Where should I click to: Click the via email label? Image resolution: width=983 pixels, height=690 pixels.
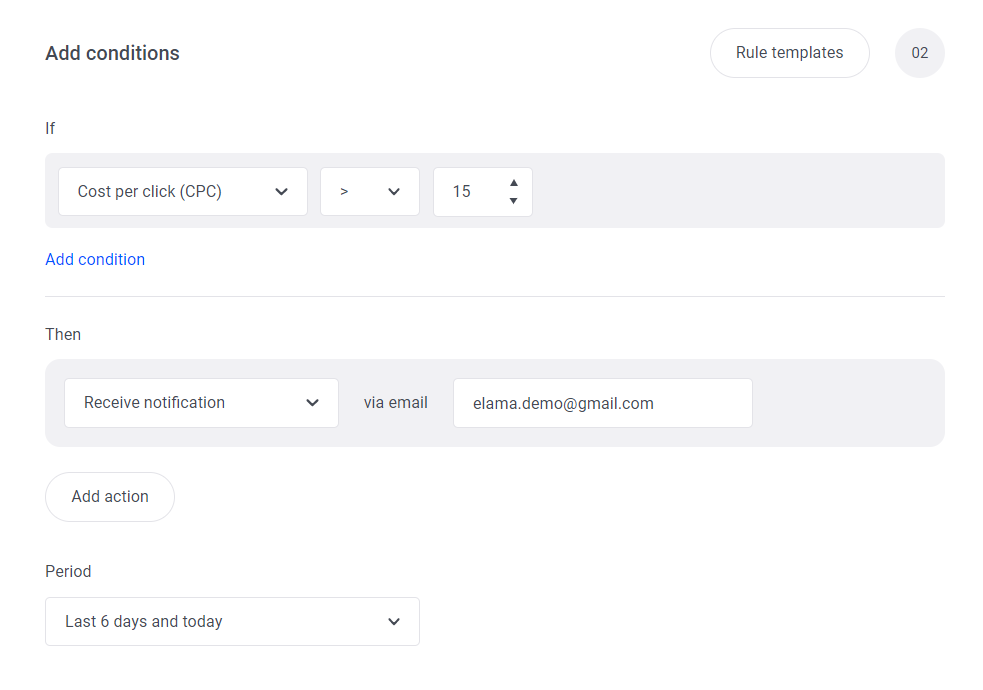396,403
